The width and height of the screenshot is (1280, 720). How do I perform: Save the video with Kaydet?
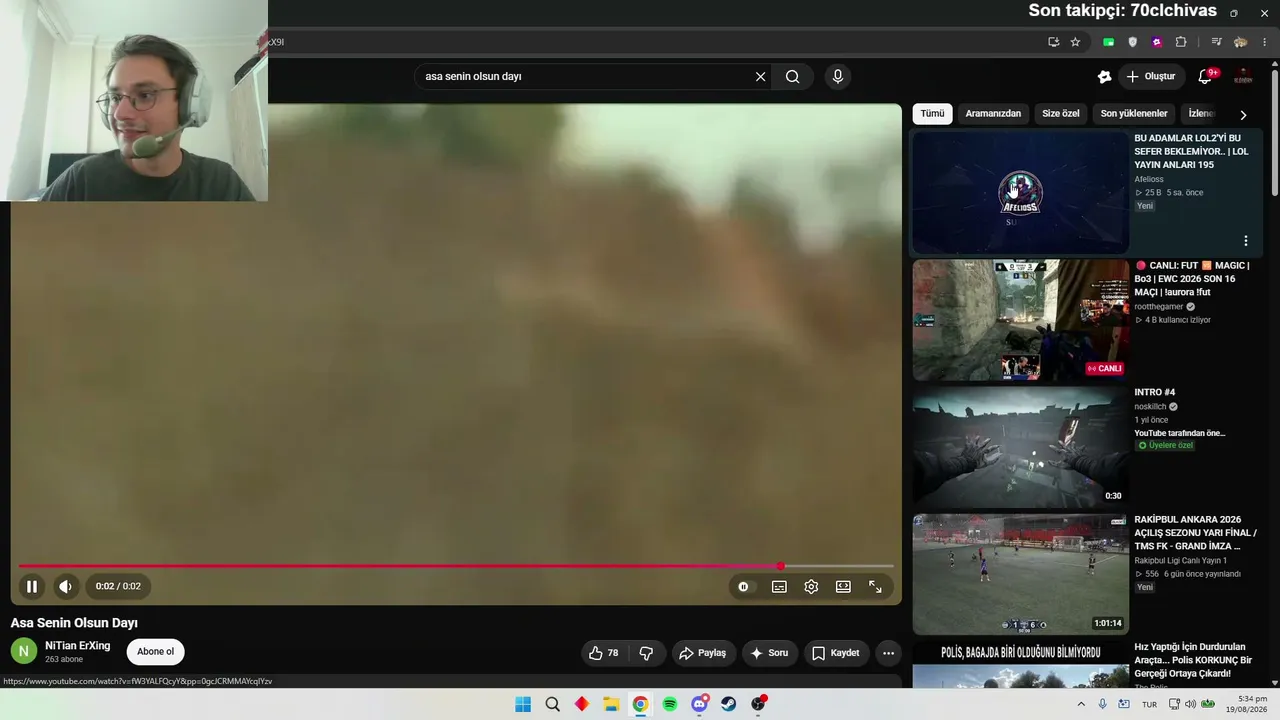click(835, 653)
